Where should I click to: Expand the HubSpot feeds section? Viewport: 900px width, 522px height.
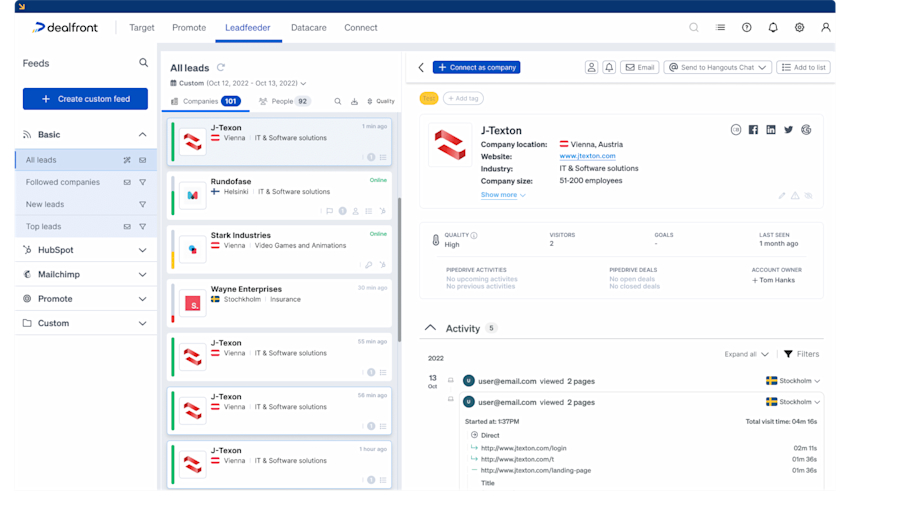tap(142, 250)
